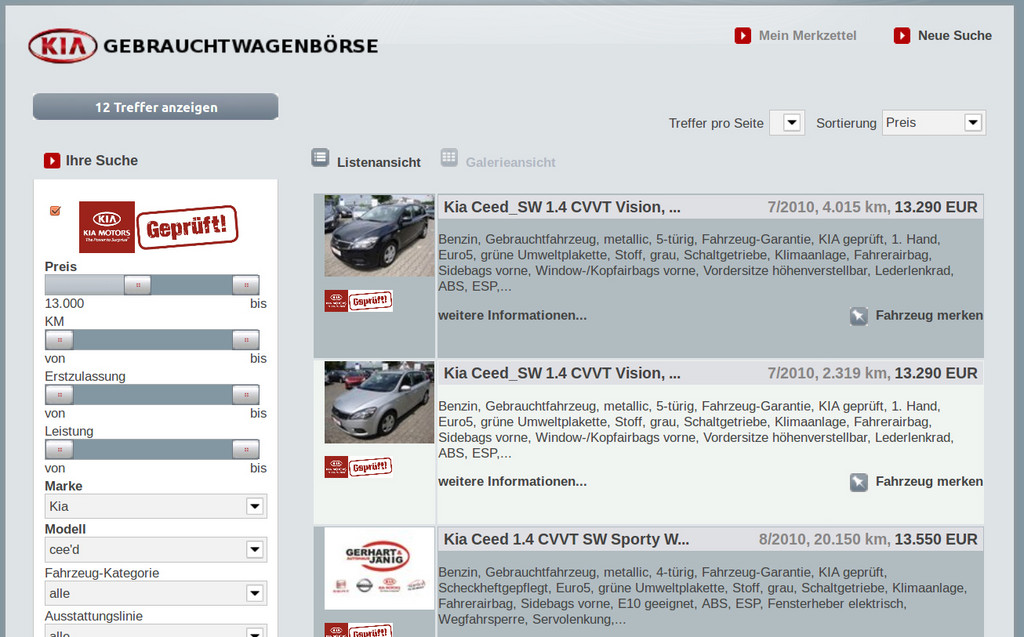Start a Neue Suche

click(x=955, y=36)
